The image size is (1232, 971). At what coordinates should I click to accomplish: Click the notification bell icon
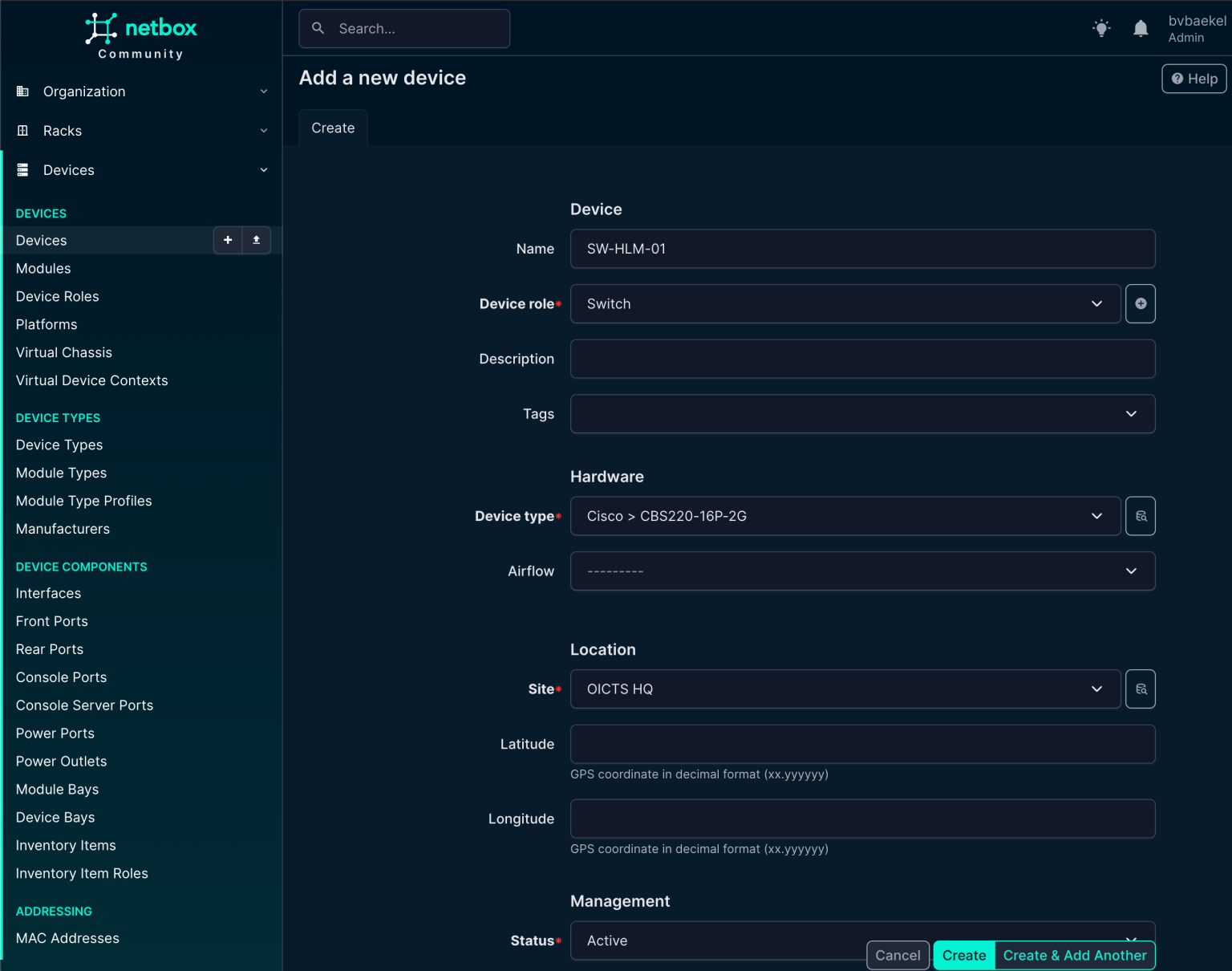tap(1140, 28)
